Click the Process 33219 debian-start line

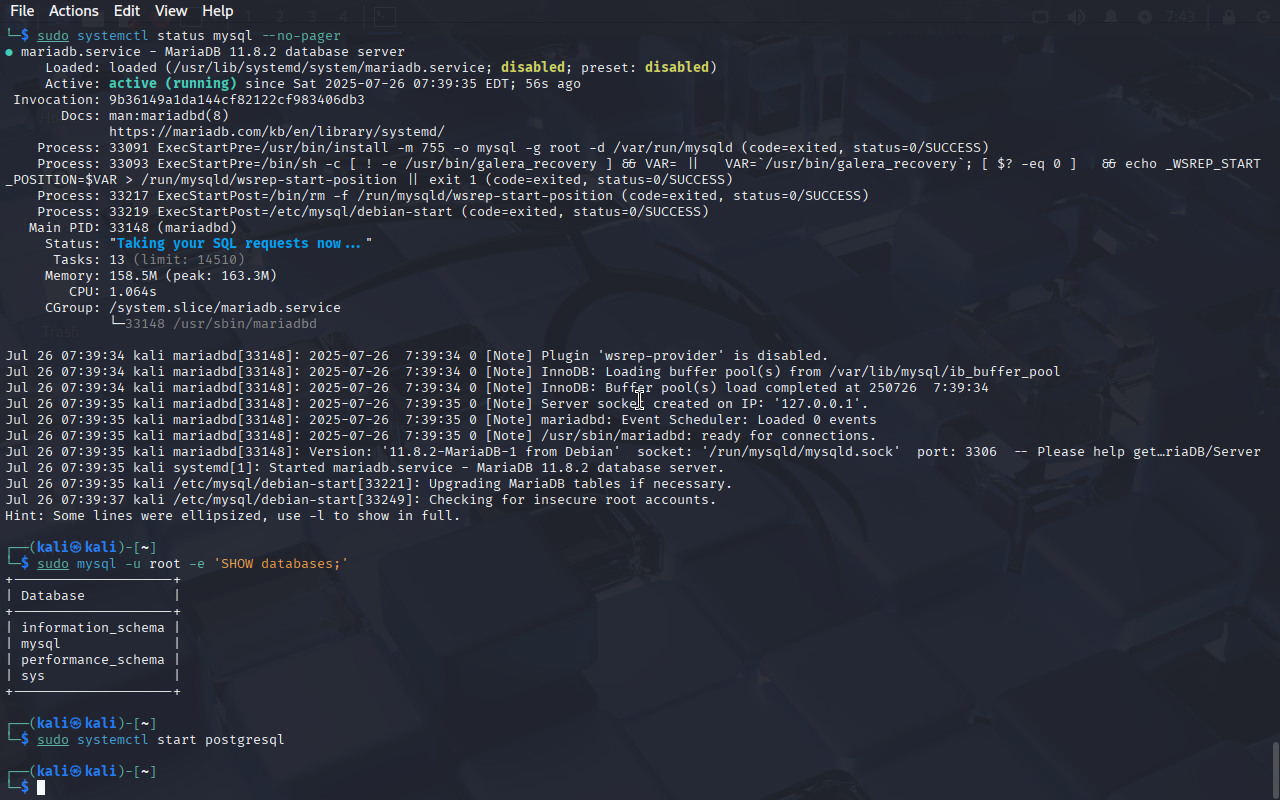pos(373,212)
